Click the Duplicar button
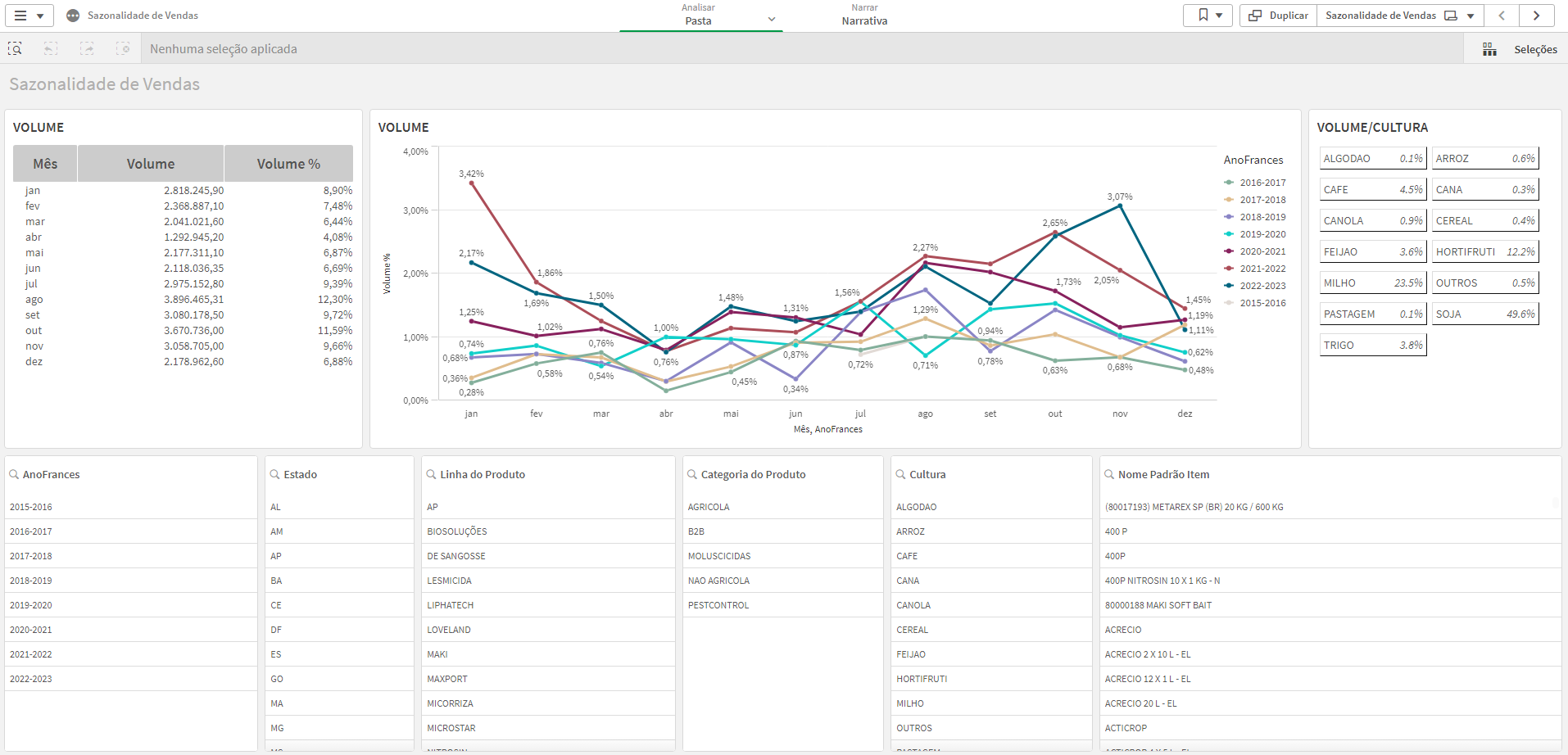 point(1277,15)
